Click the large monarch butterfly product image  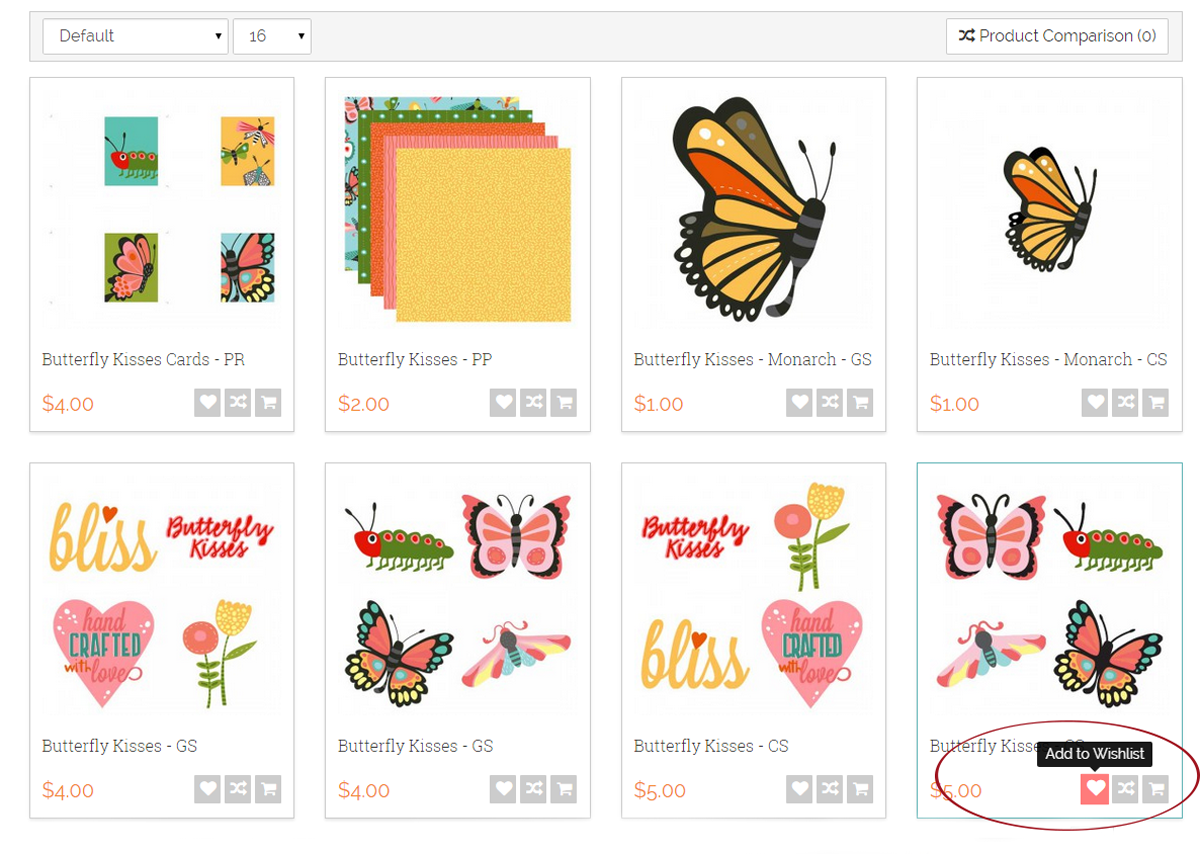753,210
